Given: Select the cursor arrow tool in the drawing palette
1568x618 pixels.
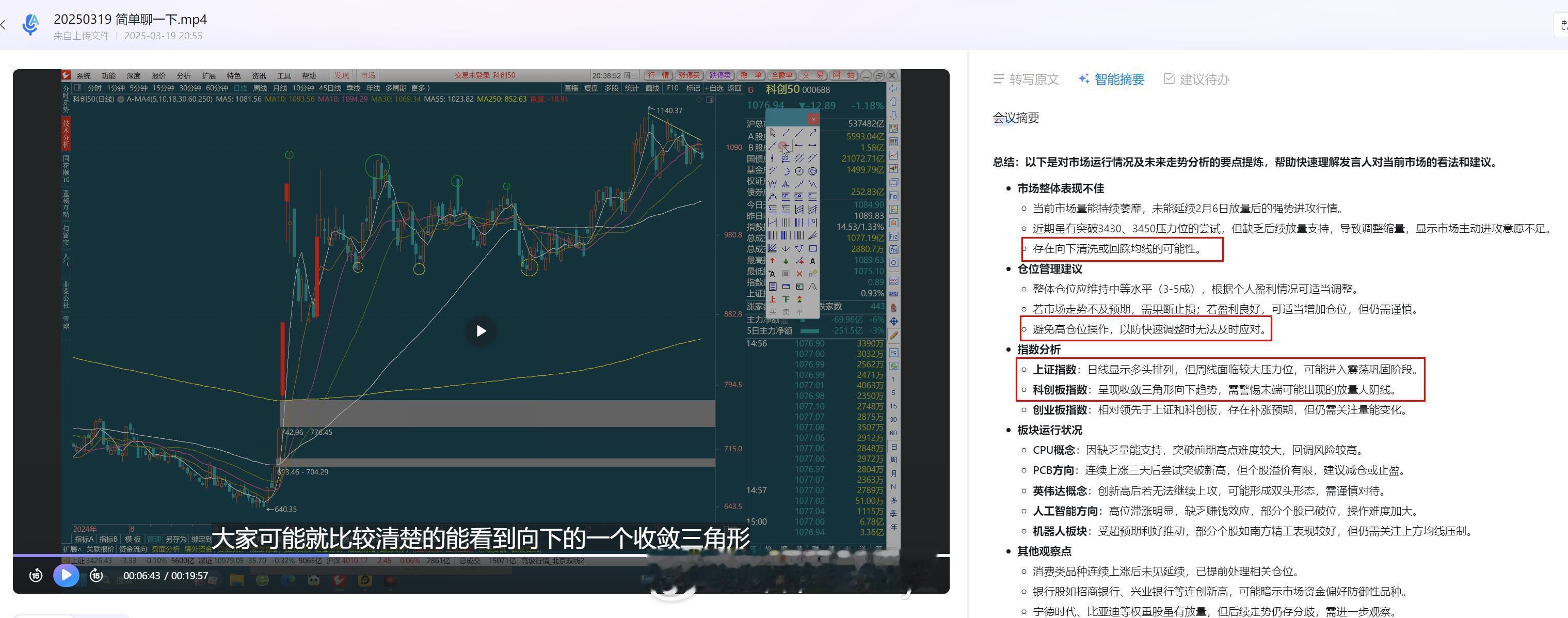Looking at the screenshot, I should point(773,132).
